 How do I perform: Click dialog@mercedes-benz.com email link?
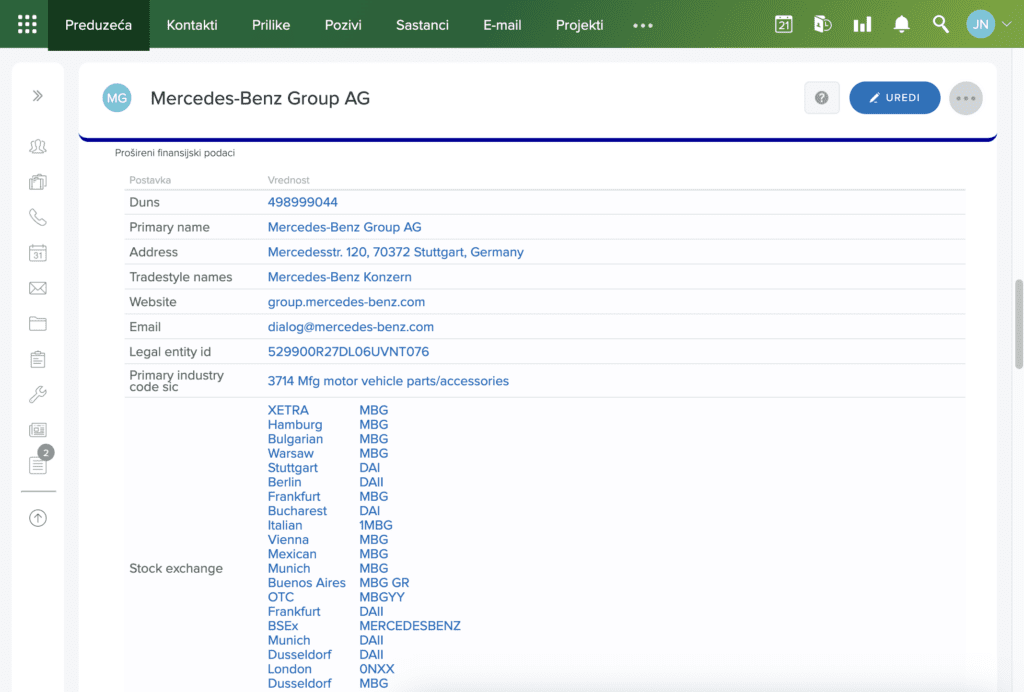[351, 326]
